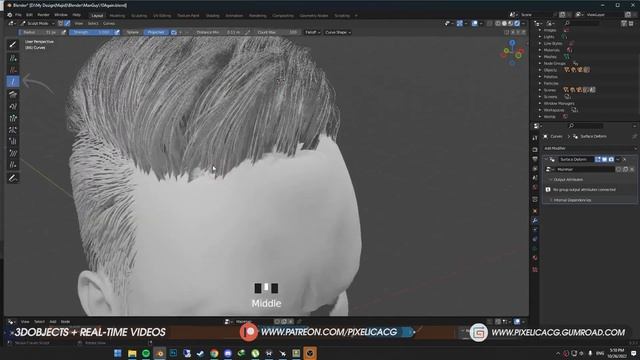The width and height of the screenshot is (640, 360).
Task: Open the viewport View menu
Action: pyautogui.click(x=78, y=24)
